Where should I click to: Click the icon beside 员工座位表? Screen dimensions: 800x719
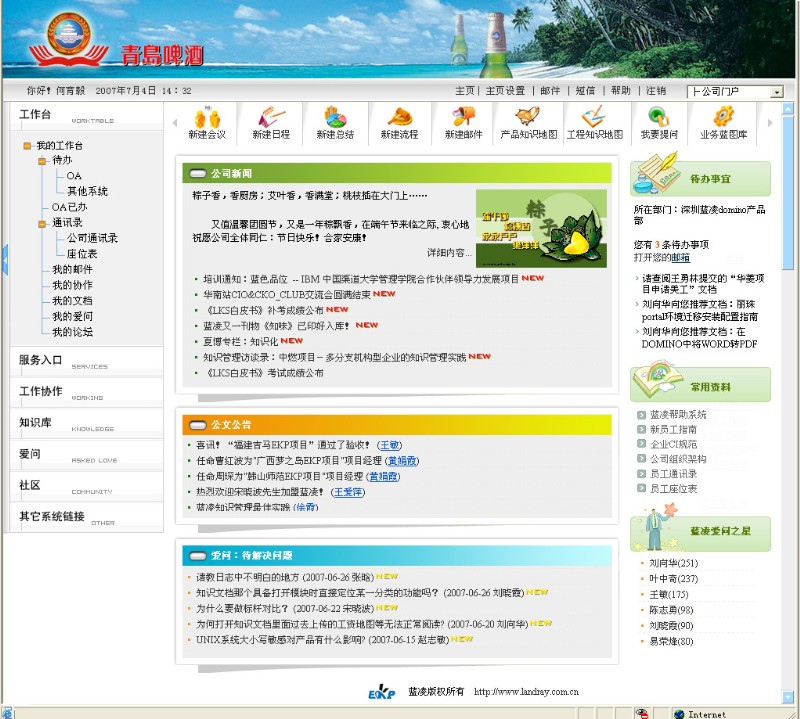[642, 488]
